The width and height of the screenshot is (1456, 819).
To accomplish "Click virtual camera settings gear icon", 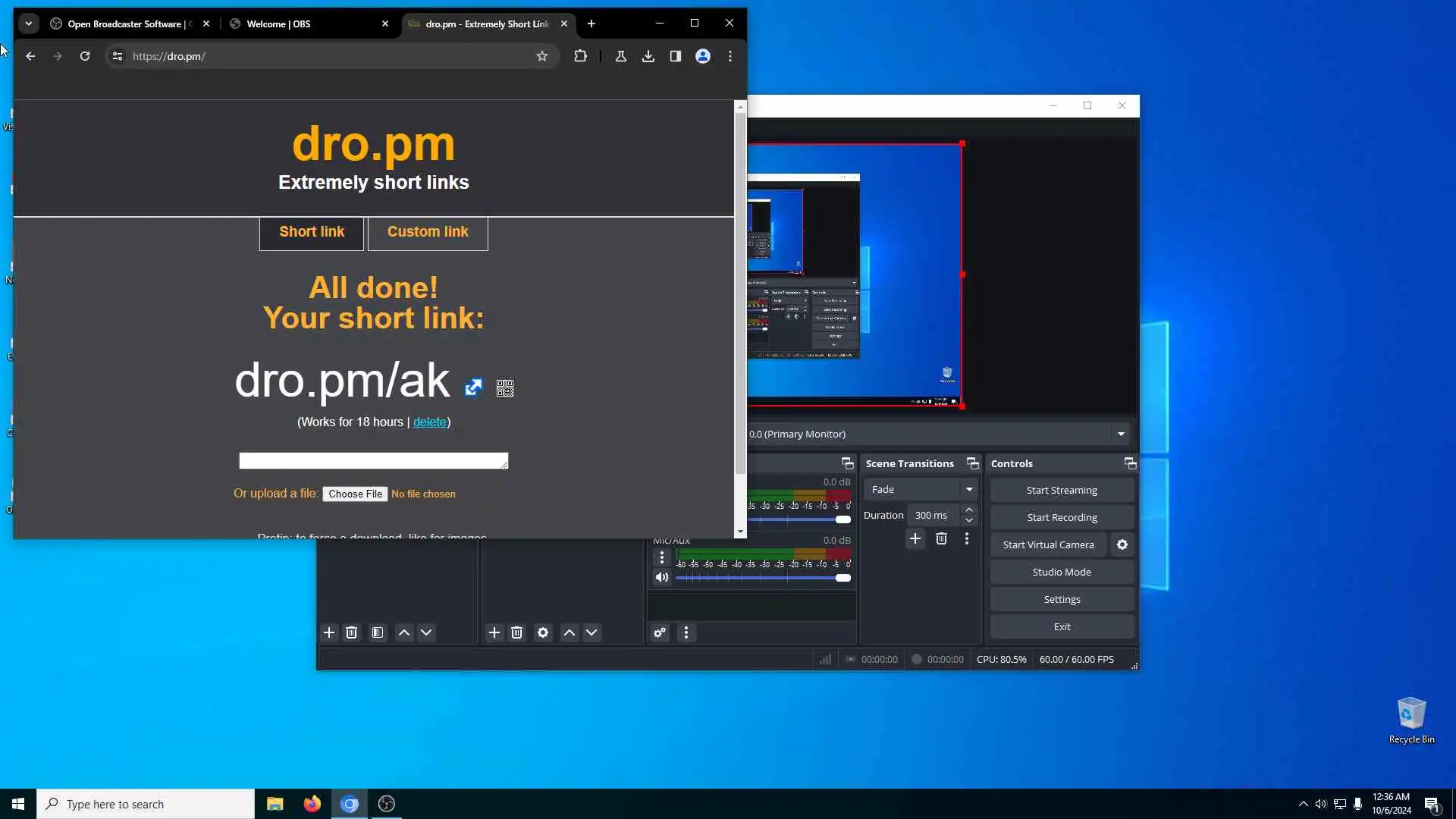I will pyautogui.click(x=1122, y=544).
